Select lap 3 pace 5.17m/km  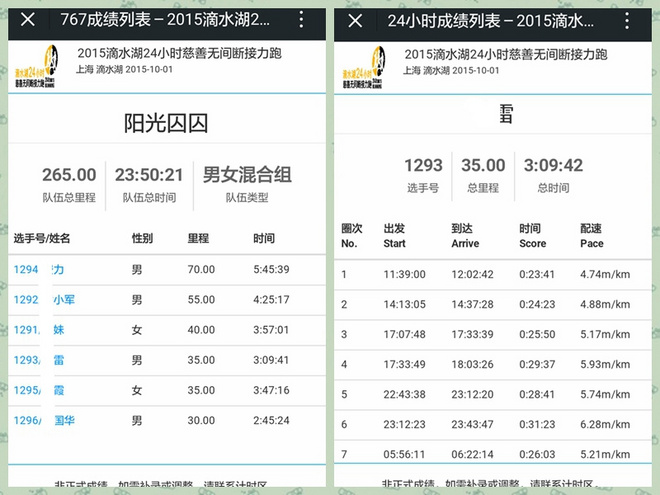pos(605,334)
